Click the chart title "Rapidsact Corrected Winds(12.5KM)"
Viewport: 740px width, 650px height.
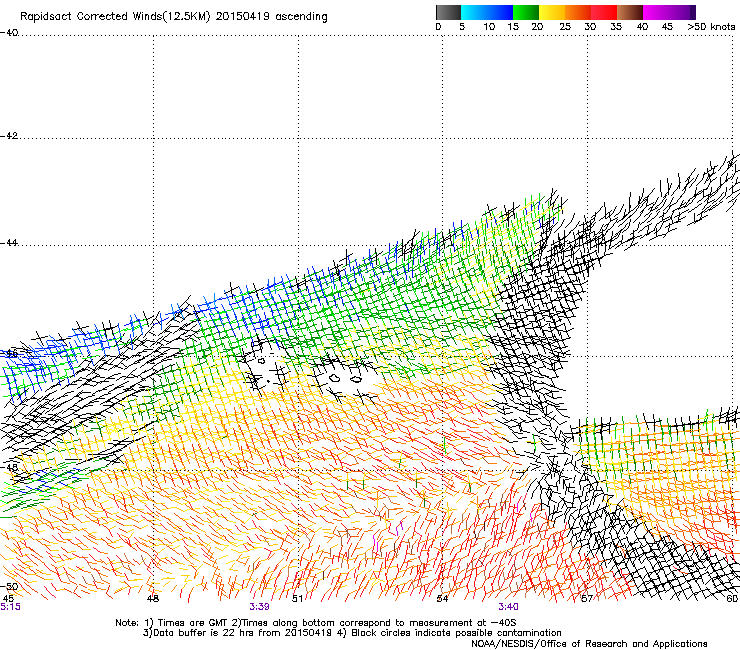pyautogui.click(x=115, y=17)
